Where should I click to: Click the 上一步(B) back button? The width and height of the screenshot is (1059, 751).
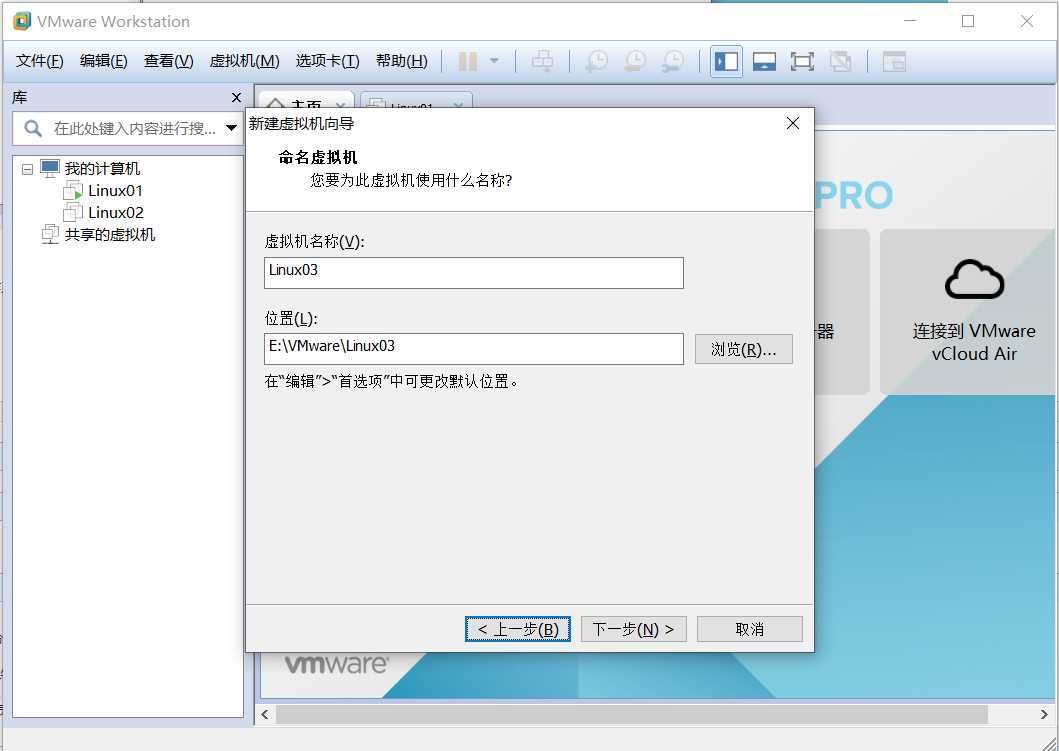[518, 629]
